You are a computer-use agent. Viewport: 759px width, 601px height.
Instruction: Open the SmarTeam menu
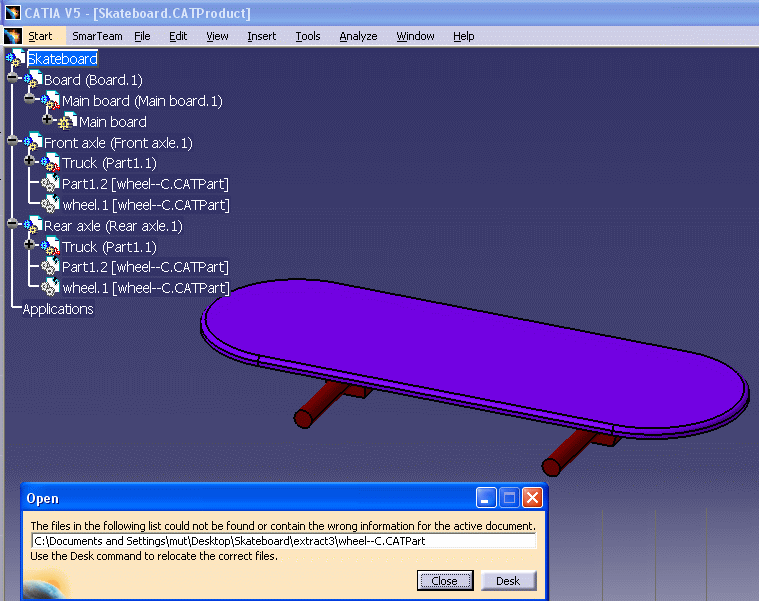tap(97, 36)
